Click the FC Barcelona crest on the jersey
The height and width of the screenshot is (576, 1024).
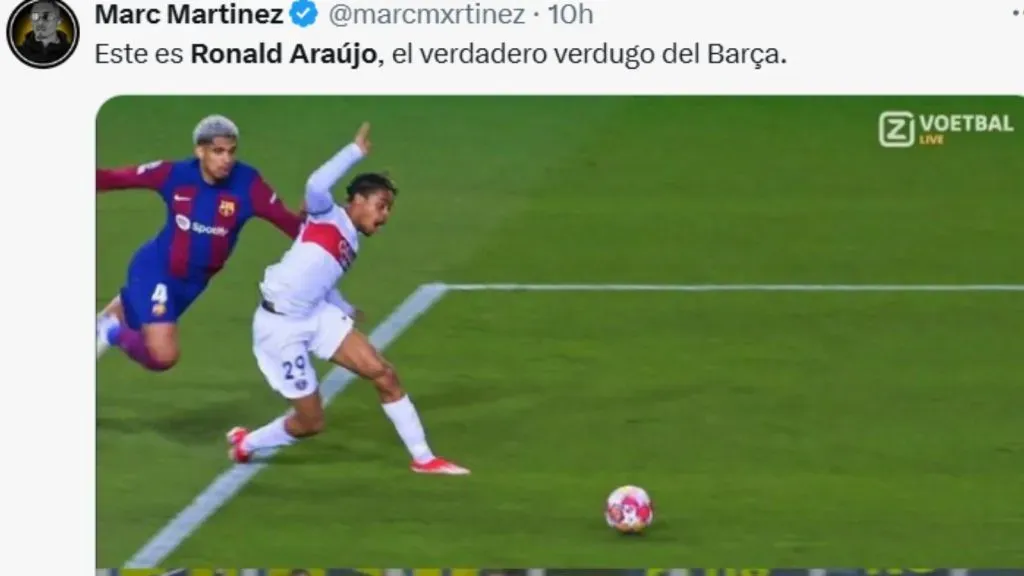(227, 208)
